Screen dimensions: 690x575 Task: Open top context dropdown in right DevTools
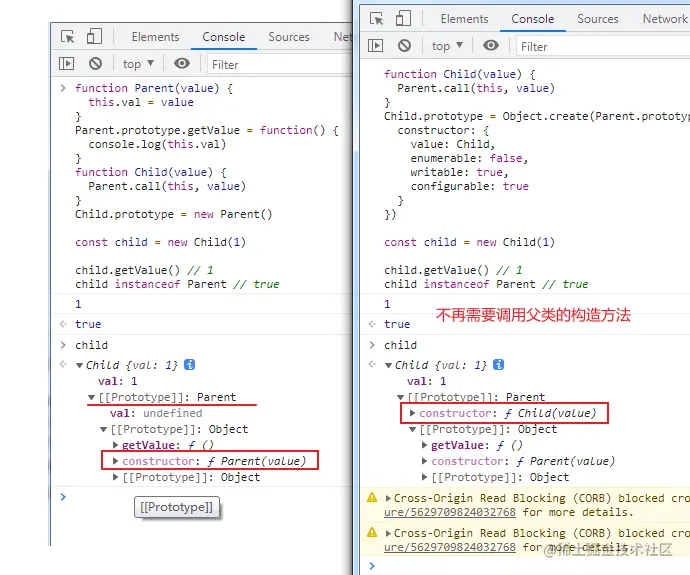447,46
